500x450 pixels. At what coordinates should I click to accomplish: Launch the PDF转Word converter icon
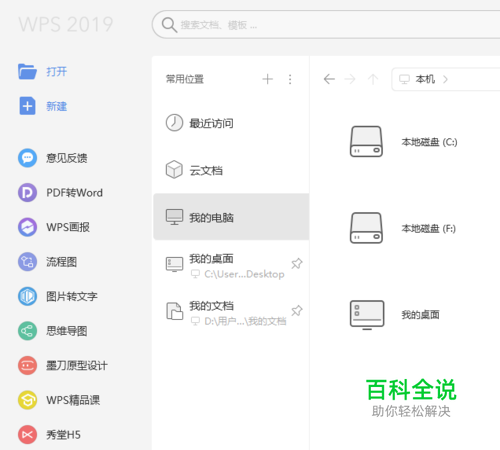click(x=27, y=193)
